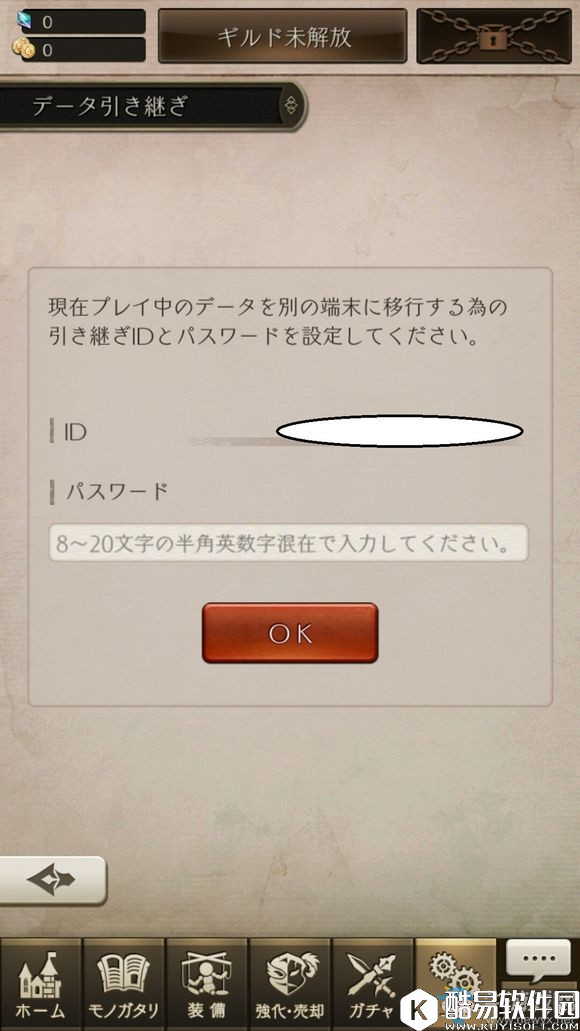Viewport: 580px width, 1031px height.
Task: Open the chat speech bubble
Action: 538,958
